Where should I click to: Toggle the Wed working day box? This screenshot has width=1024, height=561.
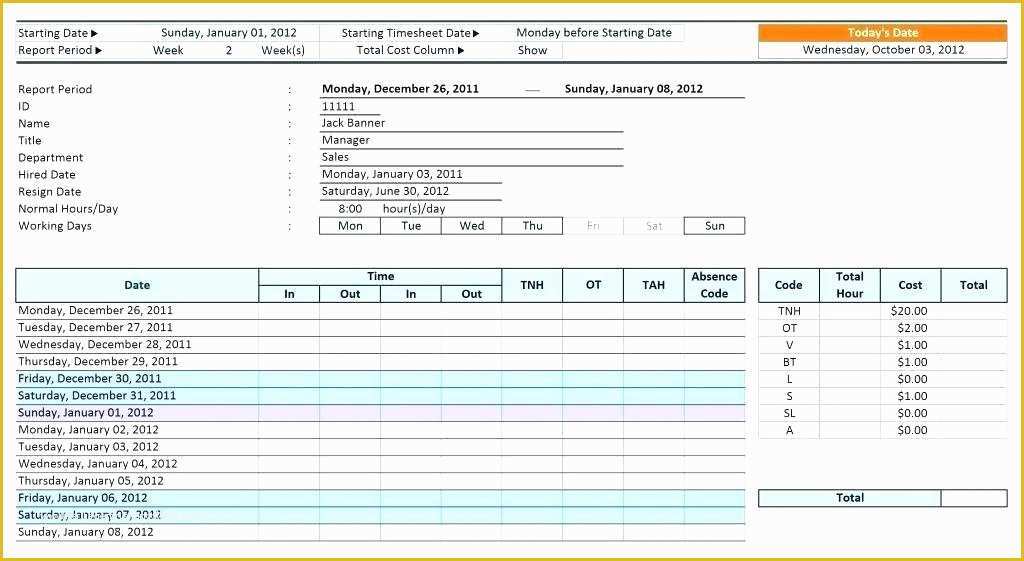point(472,226)
